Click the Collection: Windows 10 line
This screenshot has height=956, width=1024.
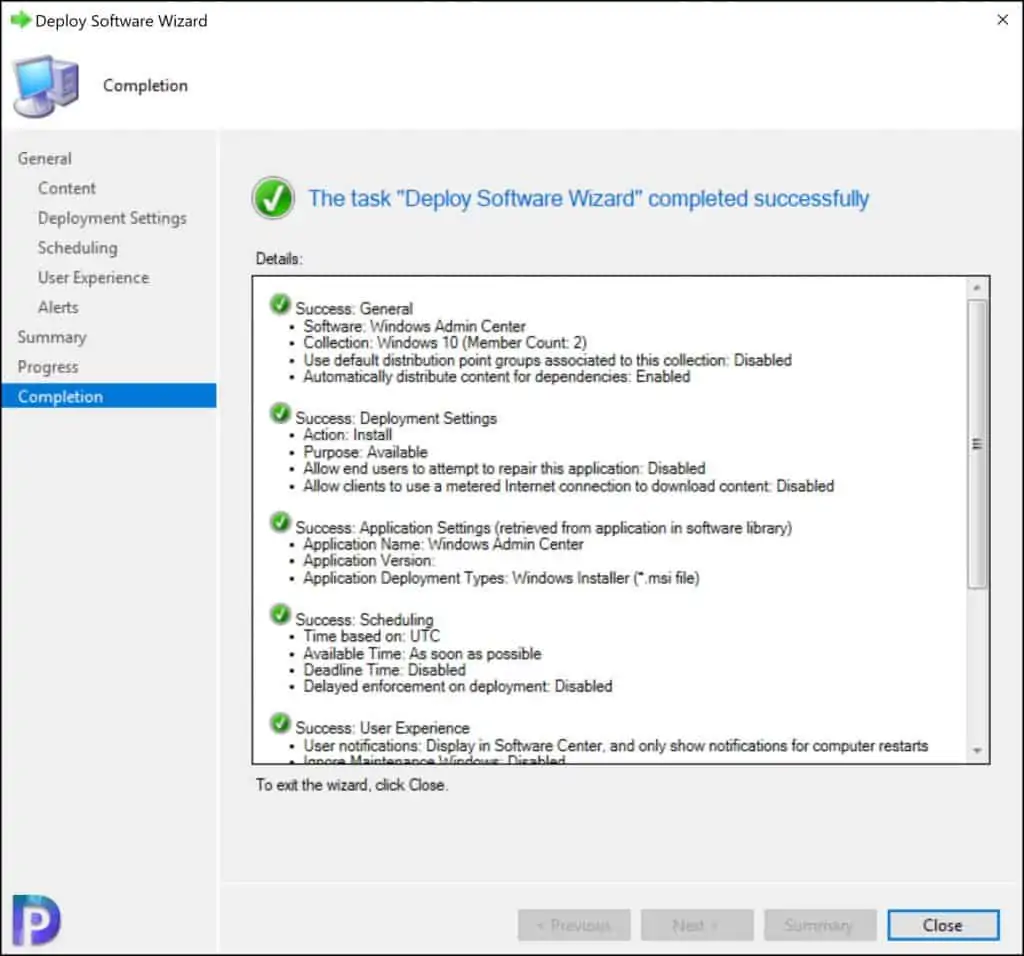[445, 343]
